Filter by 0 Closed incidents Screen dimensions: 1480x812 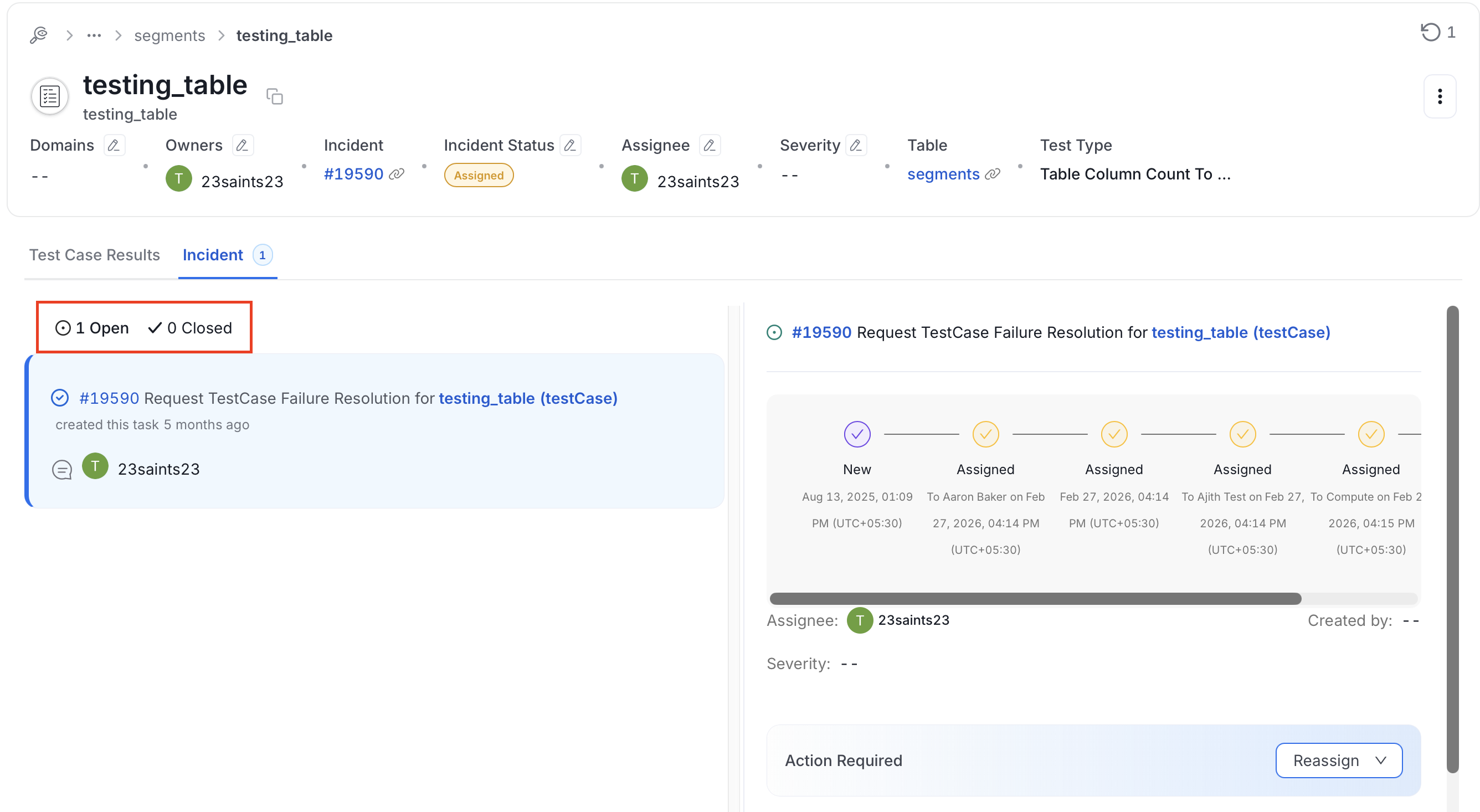tap(189, 328)
